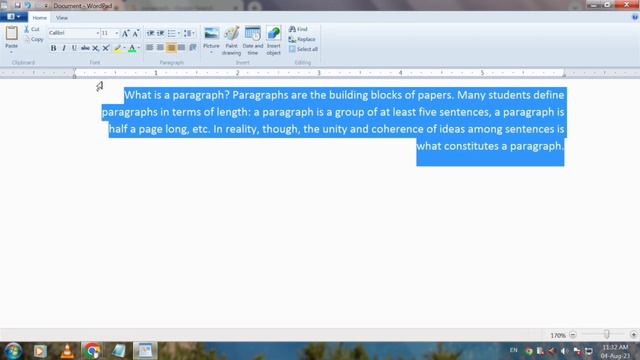Switch to the View ribbon tab

pos(62,18)
